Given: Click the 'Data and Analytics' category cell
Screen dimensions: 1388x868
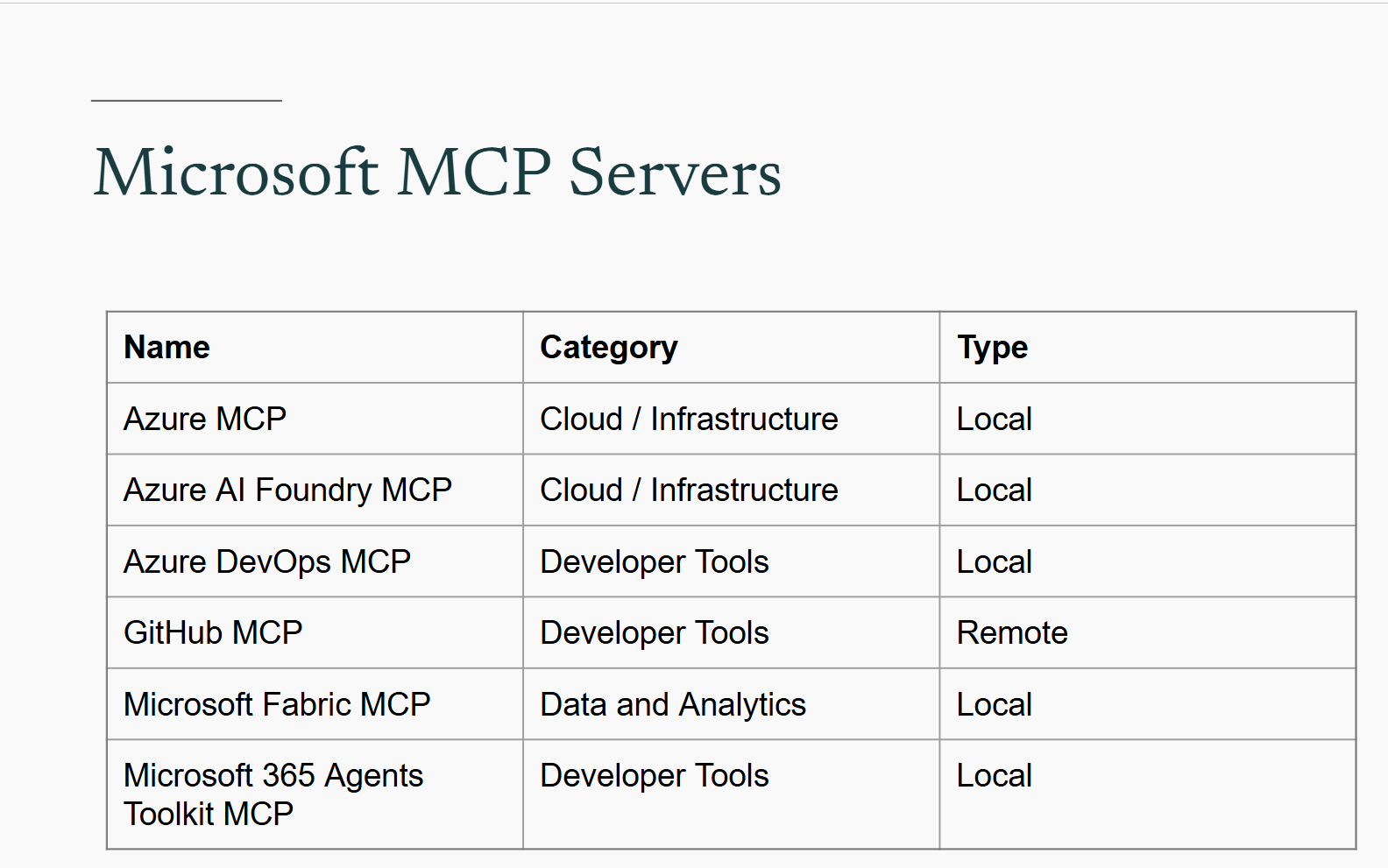Looking at the screenshot, I should point(673,704).
